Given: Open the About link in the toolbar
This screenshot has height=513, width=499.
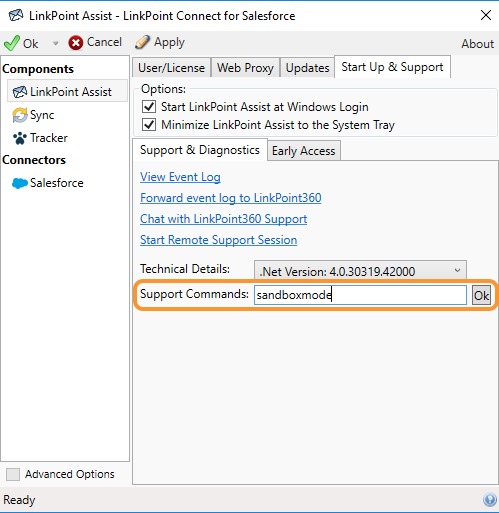Looking at the screenshot, I should pyautogui.click(x=477, y=44).
